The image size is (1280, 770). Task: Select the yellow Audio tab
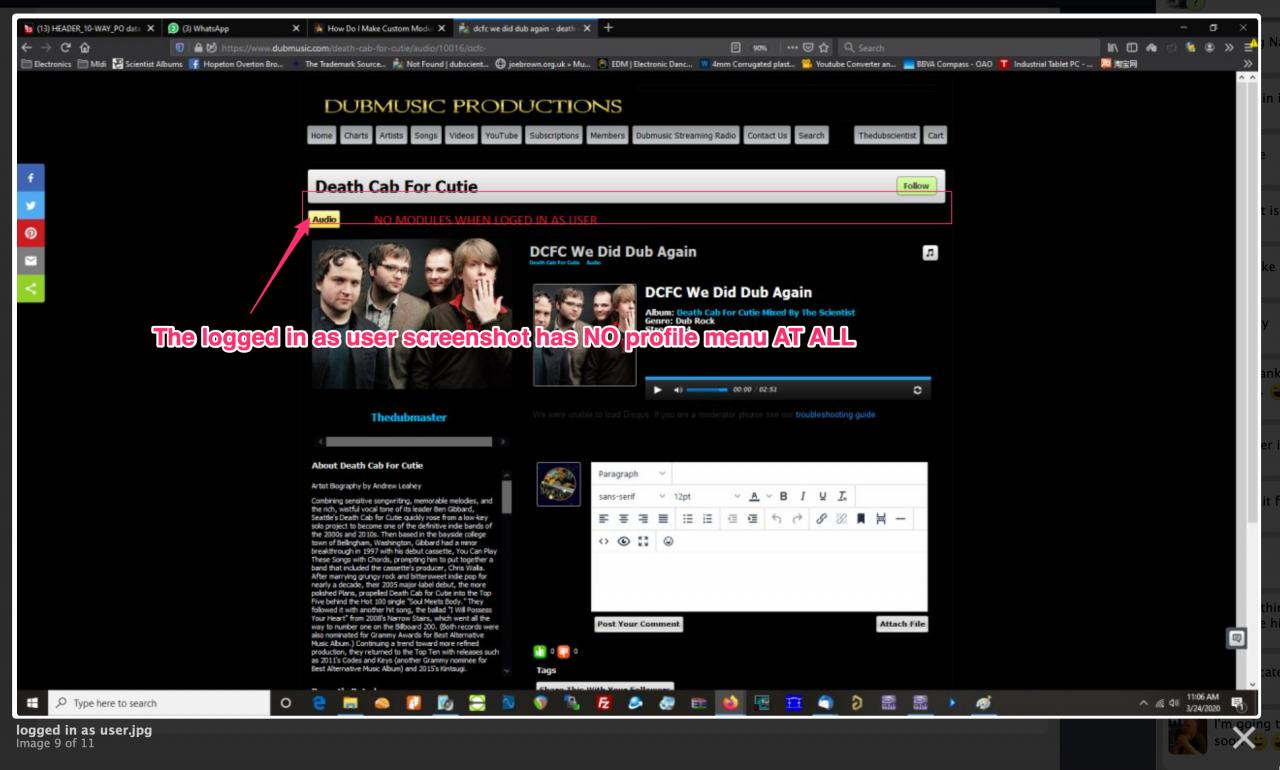tap(324, 219)
